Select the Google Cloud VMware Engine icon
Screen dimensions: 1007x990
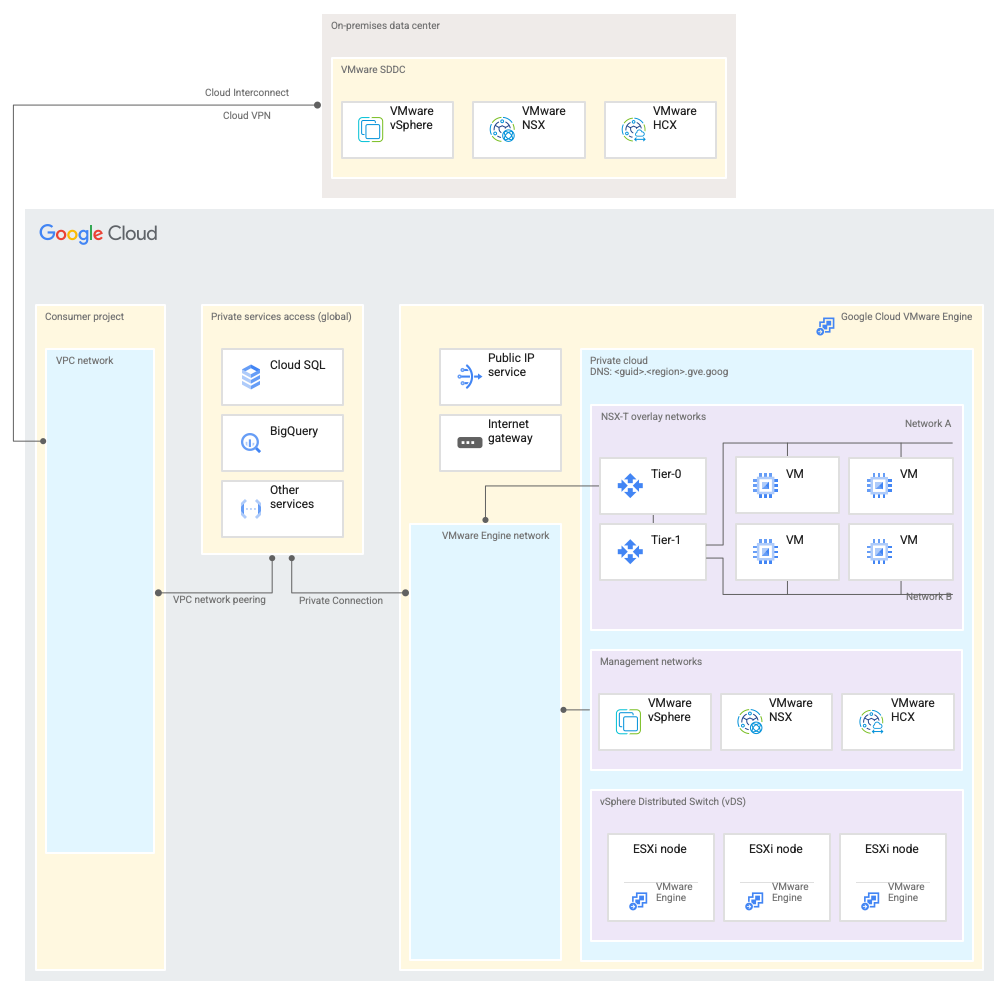click(x=825, y=326)
